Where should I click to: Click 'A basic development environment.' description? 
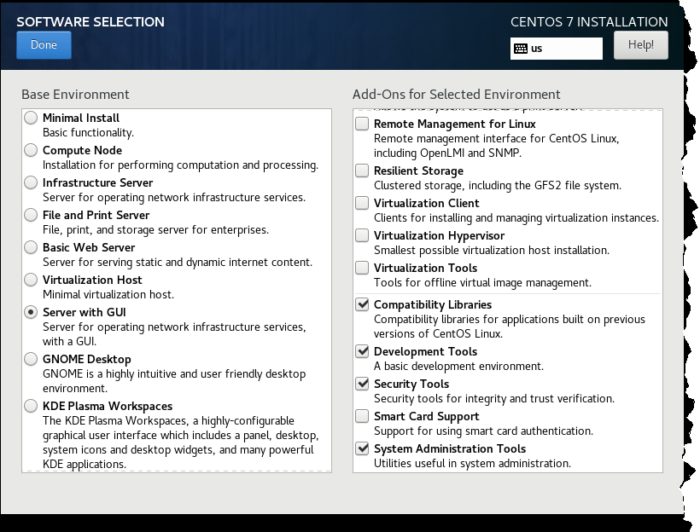(x=458, y=366)
